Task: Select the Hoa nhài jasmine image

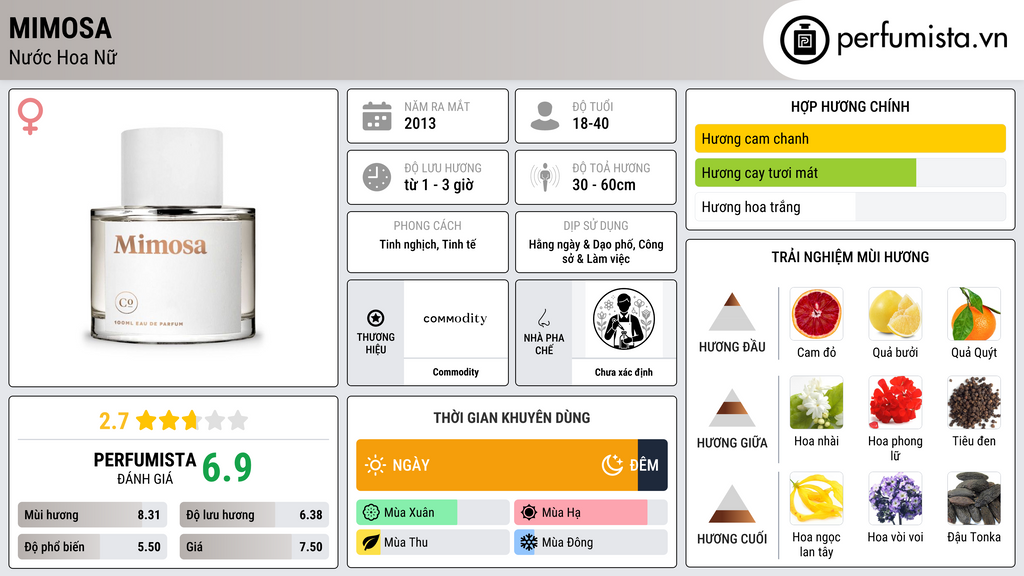Action: (816, 402)
